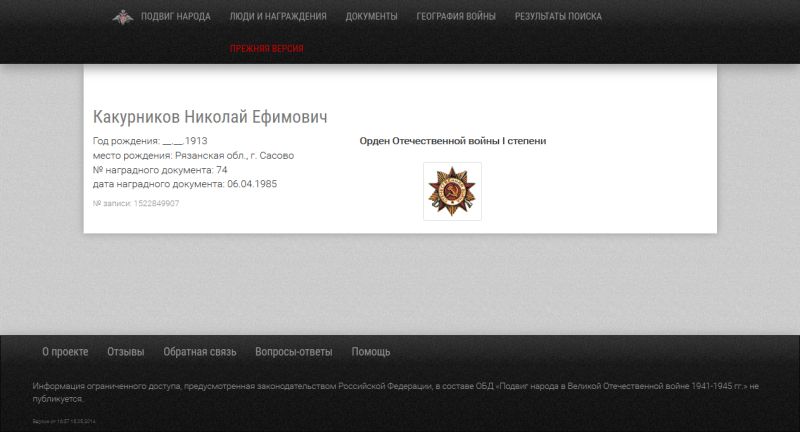Screen dimensions: 800x432
Task: Click the award document number 74 line
Action: [160, 170]
